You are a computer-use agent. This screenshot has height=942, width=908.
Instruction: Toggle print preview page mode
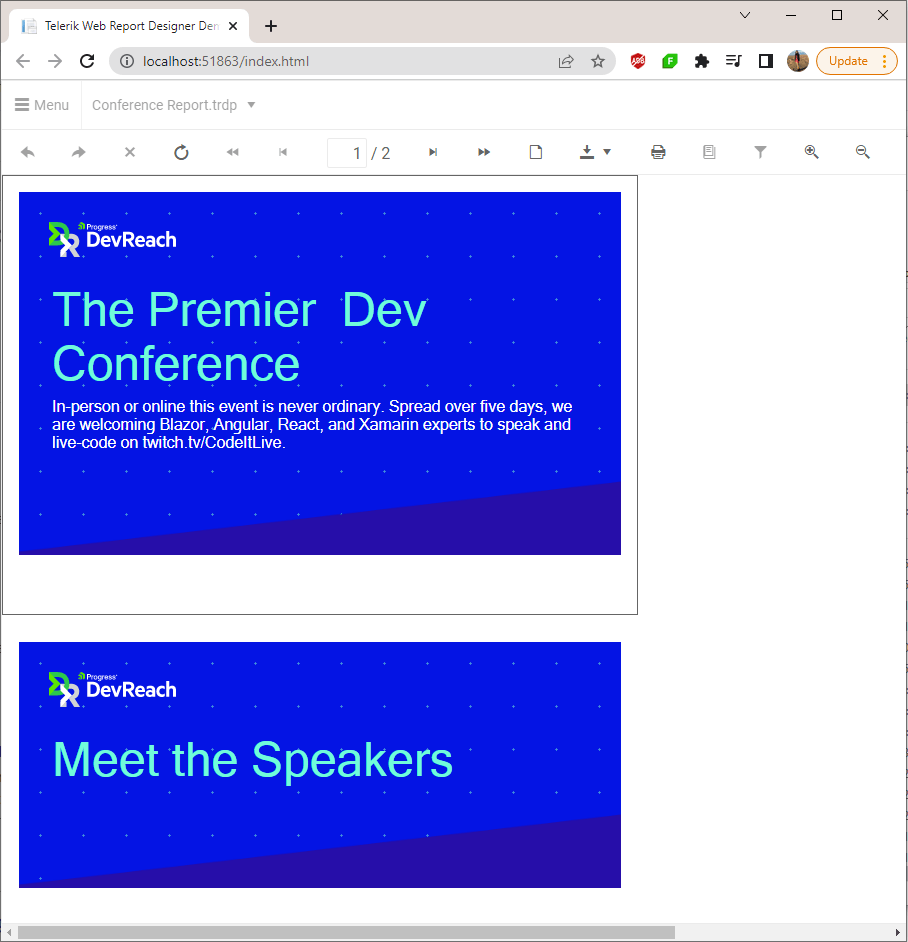click(x=535, y=153)
